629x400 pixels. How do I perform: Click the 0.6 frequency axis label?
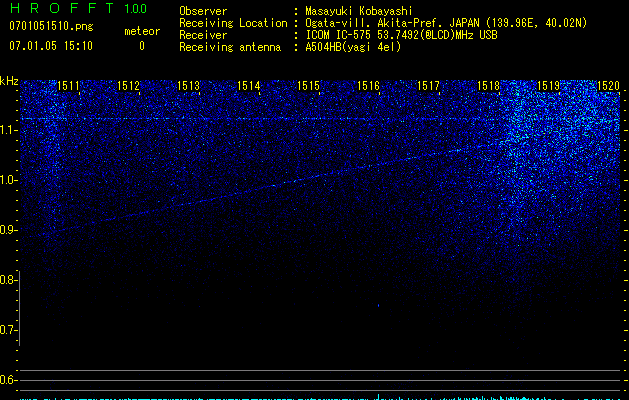click(8, 380)
